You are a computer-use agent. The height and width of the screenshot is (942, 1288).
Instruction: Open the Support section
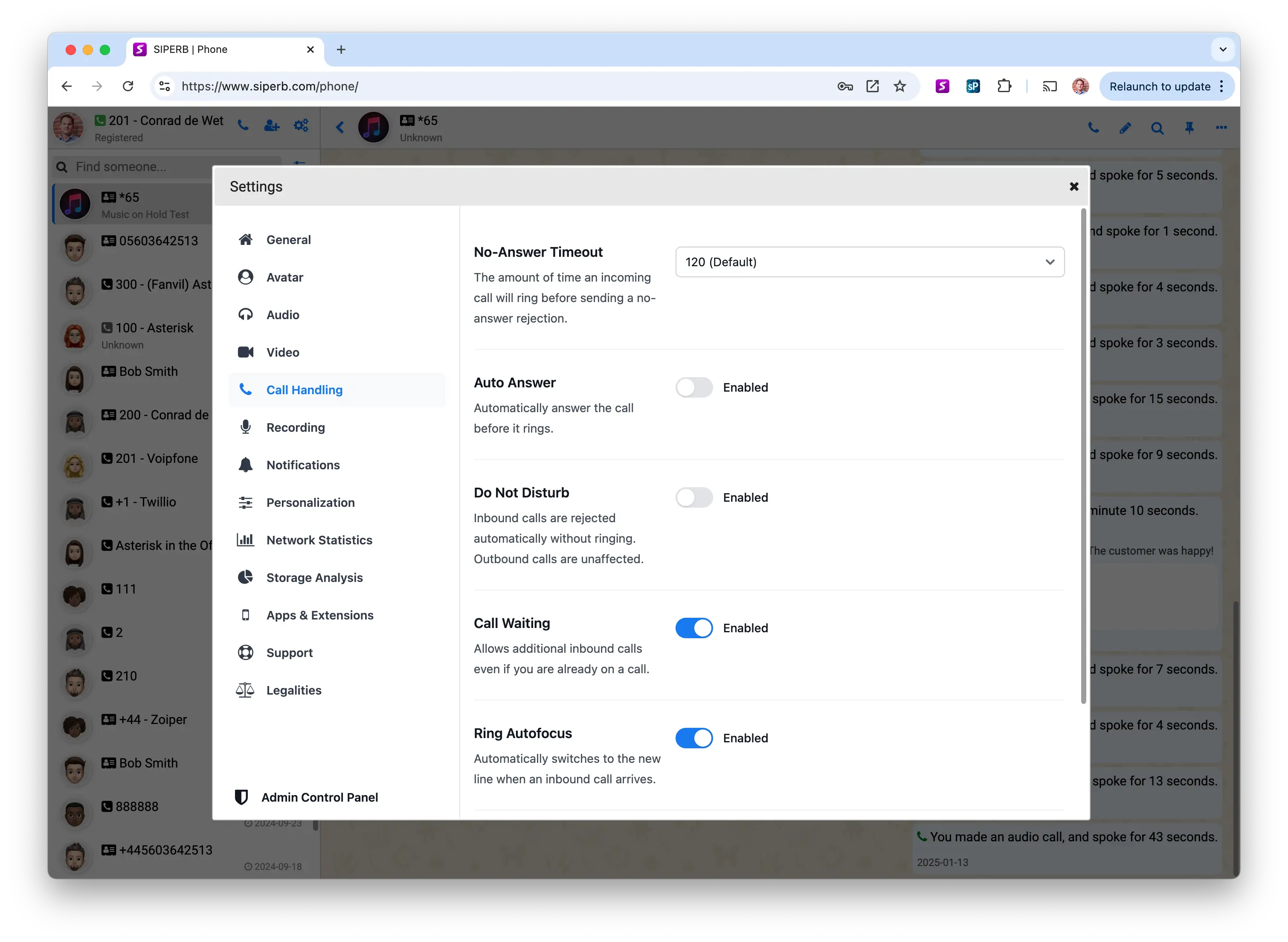coord(336,653)
